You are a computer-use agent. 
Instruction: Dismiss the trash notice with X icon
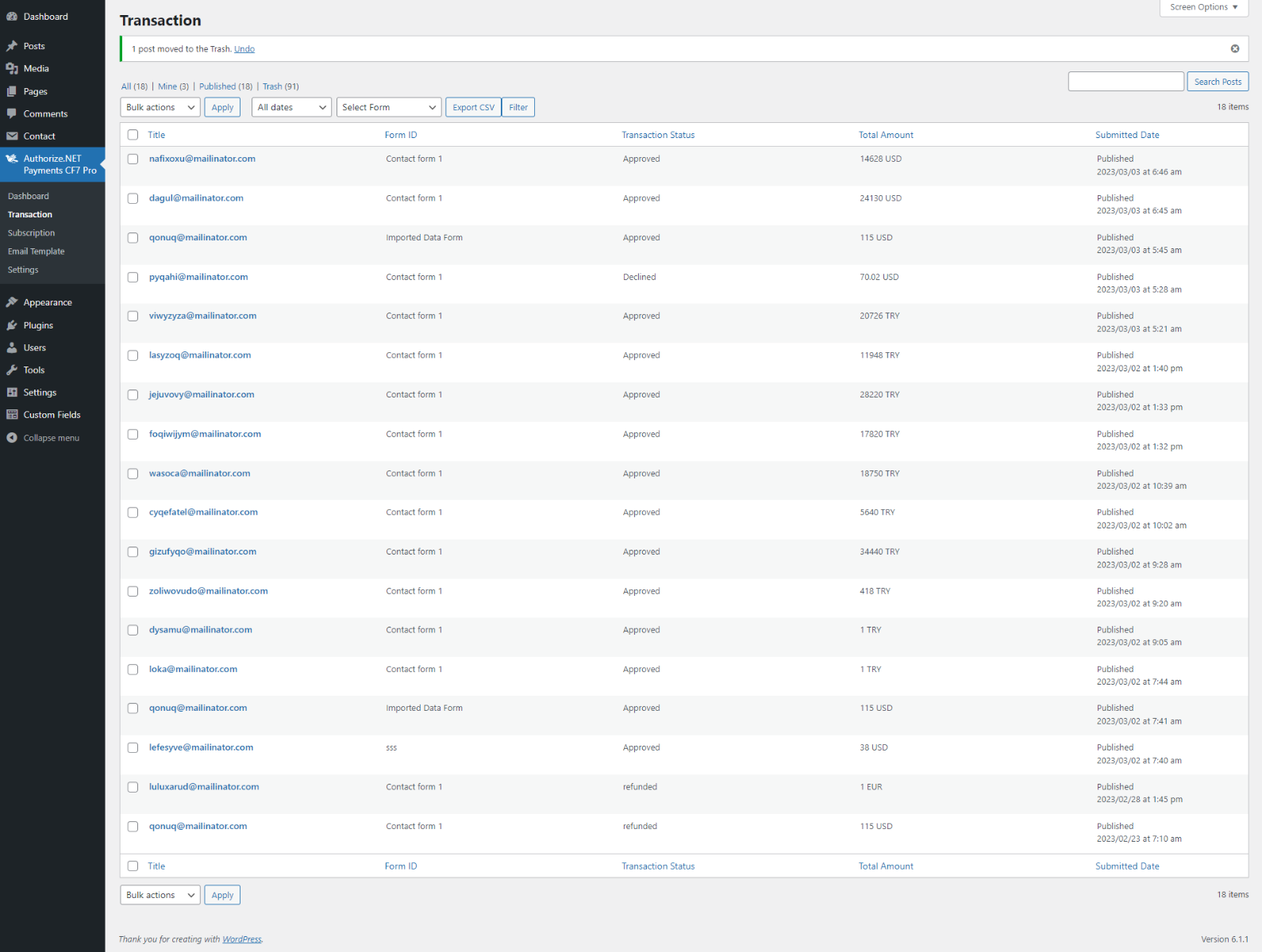point(1234,49)
